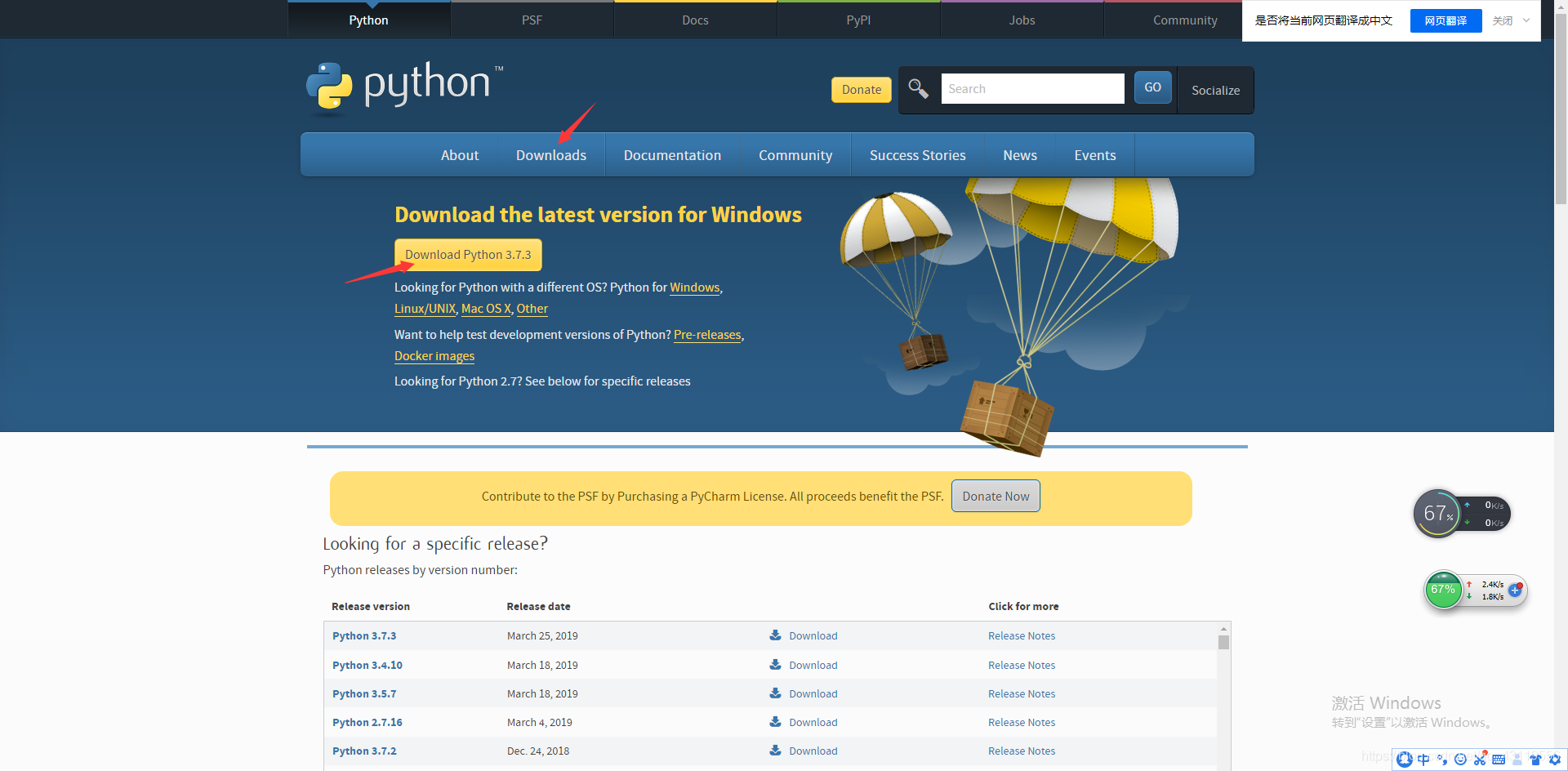
Task: Open the Mac OS X link
Action: click(486, 309)
